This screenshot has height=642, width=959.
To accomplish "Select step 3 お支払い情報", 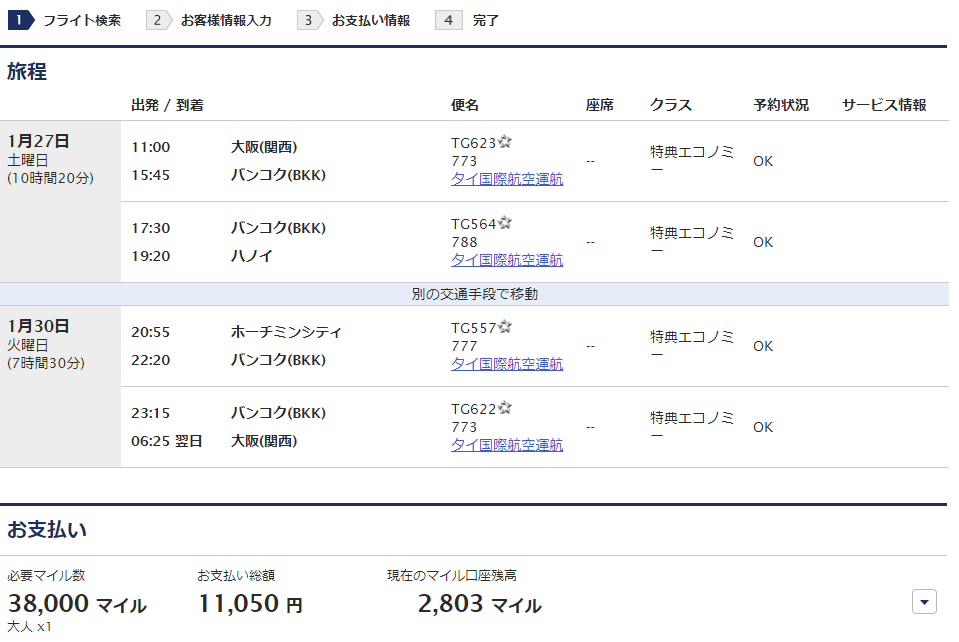I will [x=354, y=20].
